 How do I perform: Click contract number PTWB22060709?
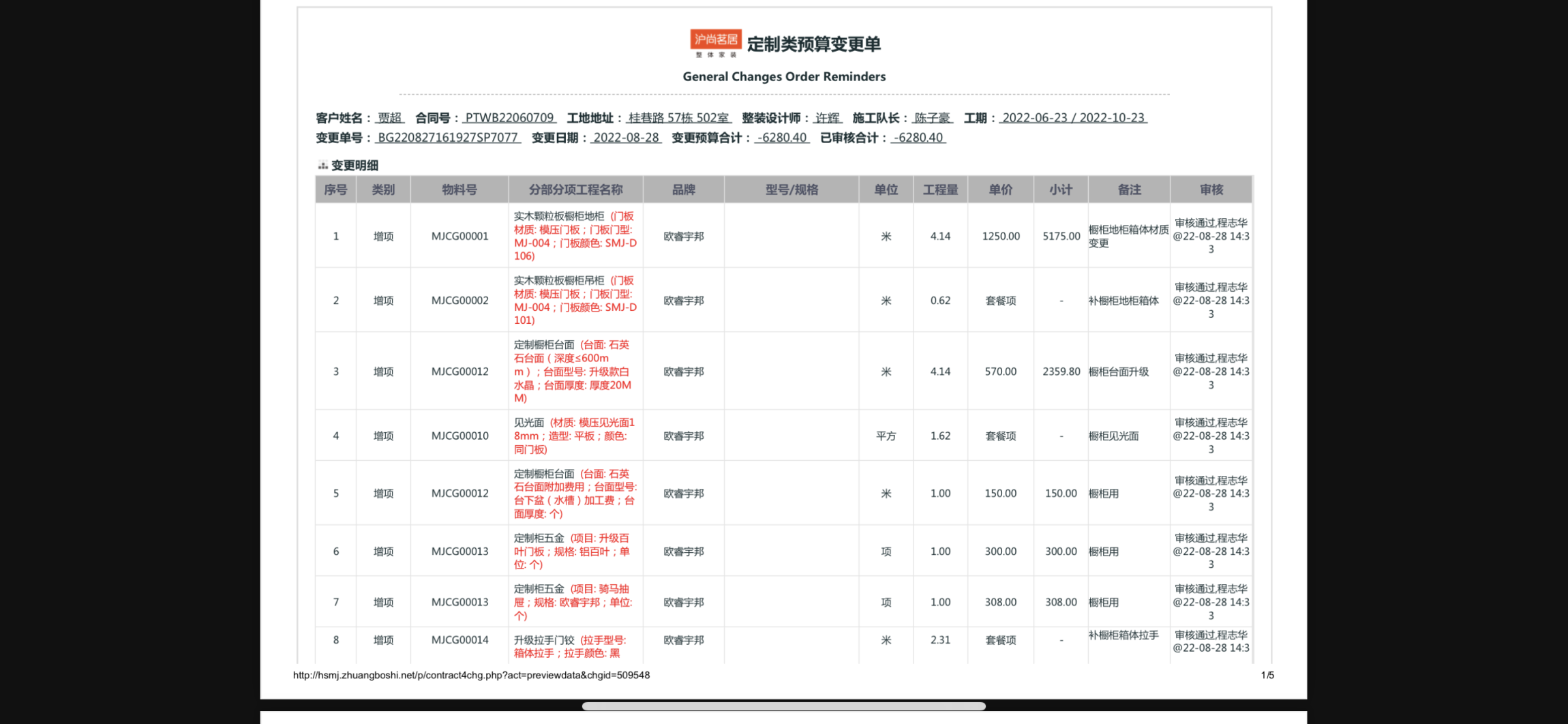[x=509, y=118]
